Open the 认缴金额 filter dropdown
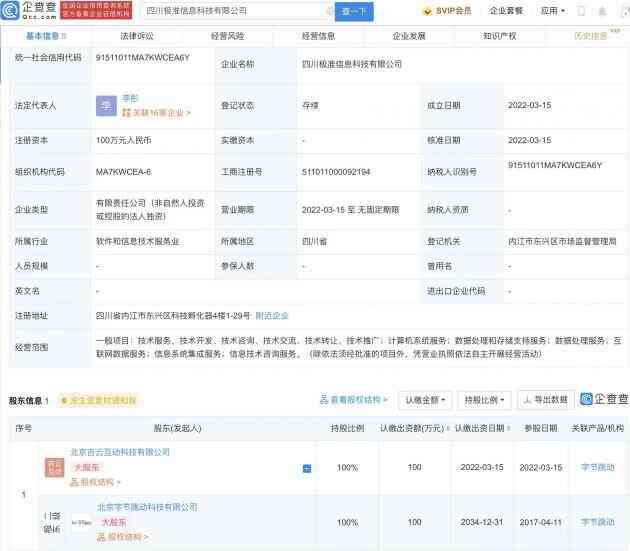Viewport: 630px width, 551px height. point(425,400)
